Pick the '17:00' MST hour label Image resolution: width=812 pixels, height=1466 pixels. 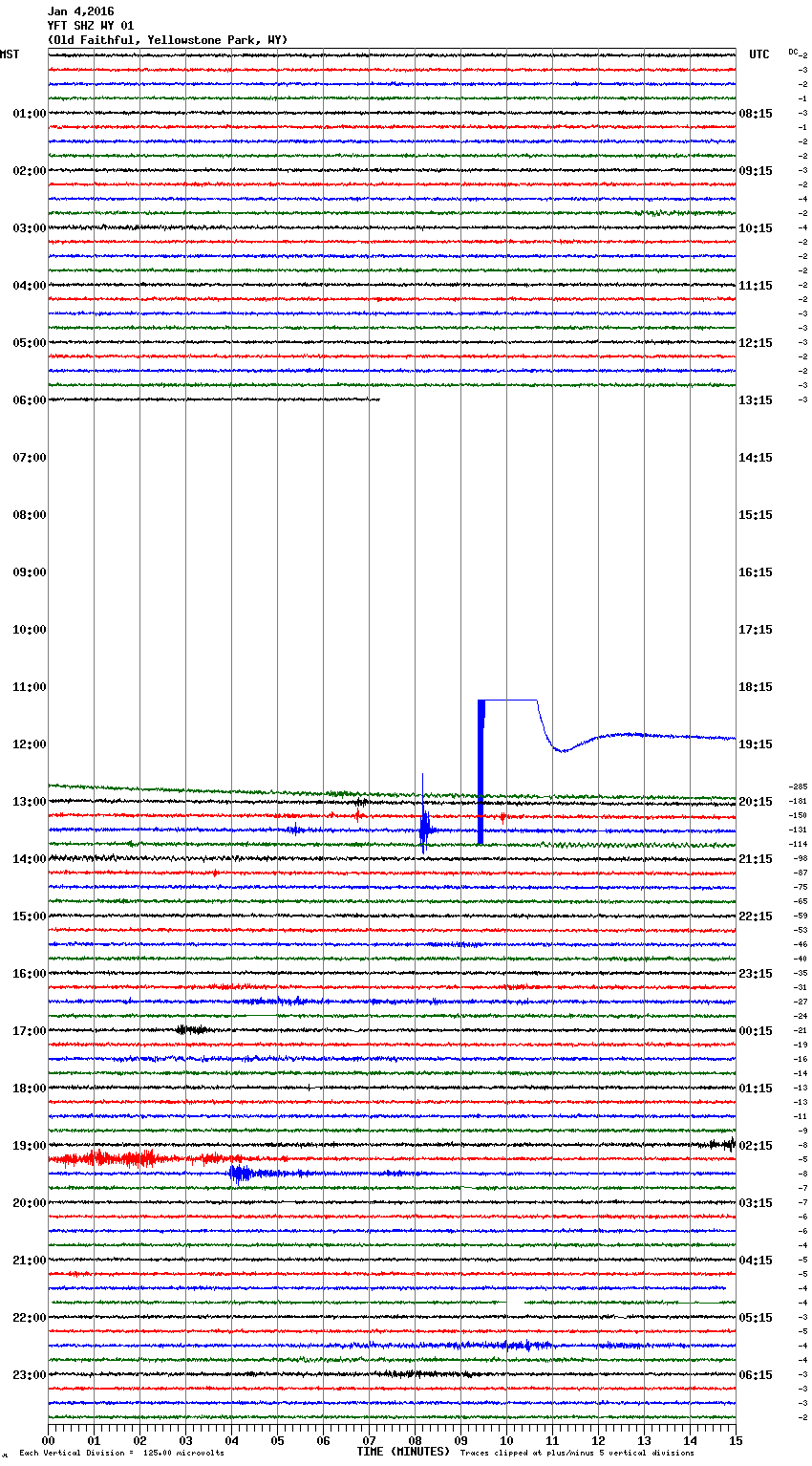point(30,1031)
